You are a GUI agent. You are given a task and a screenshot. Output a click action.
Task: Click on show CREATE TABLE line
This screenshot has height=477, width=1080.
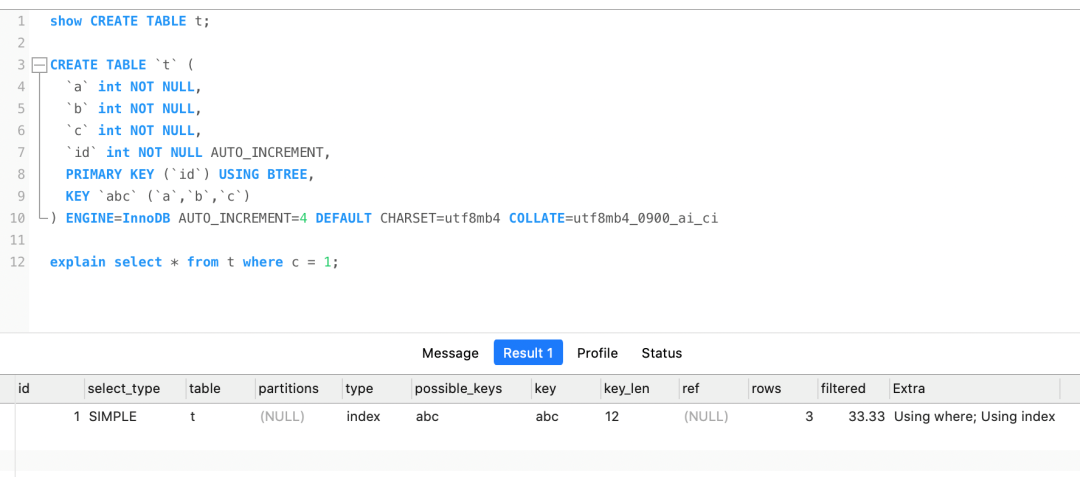click(130, 21)
